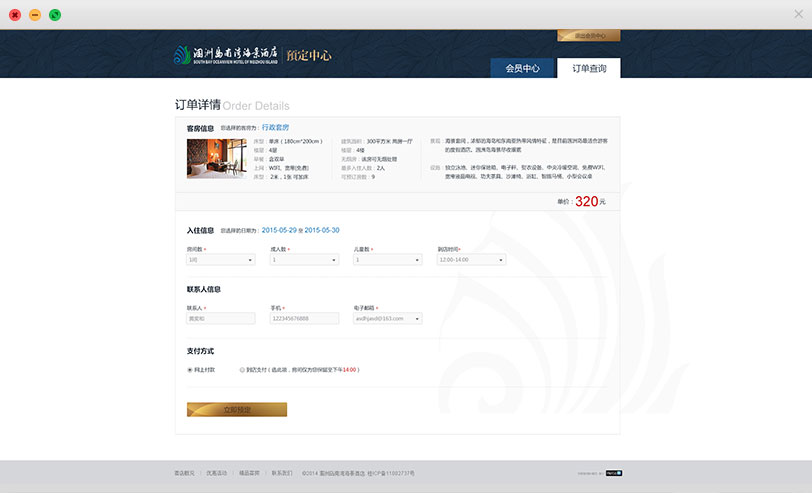The width and height of the screenshot is (812, 493).
Task: Click the gold logout button at top
Action: coord(588,36)
